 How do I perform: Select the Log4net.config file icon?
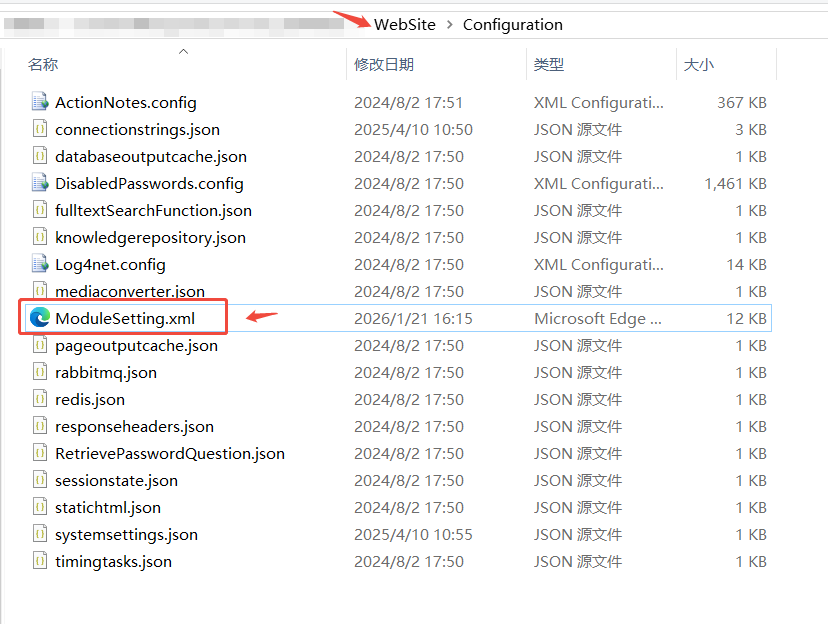click(x=40, y=263)
